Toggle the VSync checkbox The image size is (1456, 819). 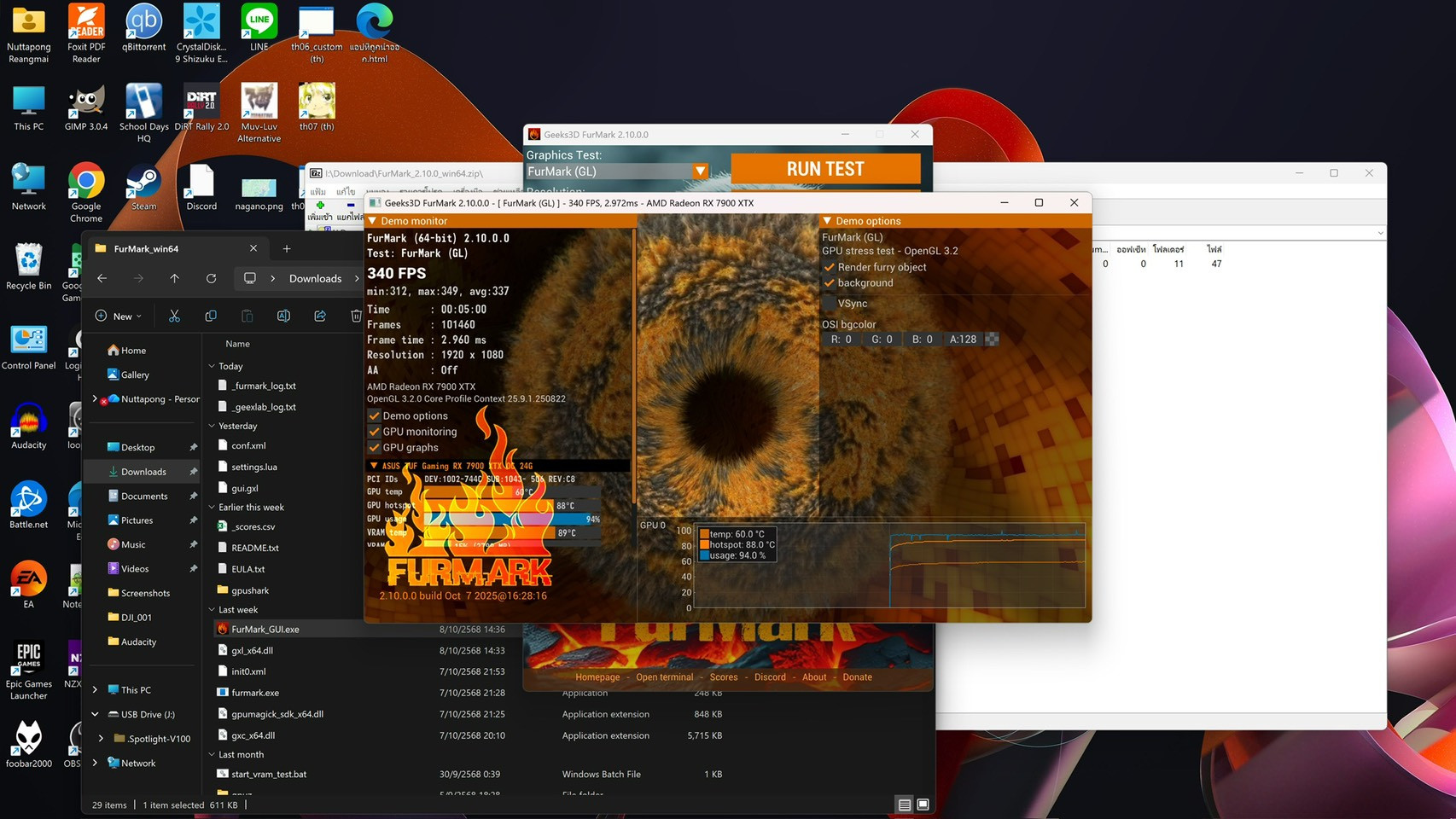pos(829,304)
